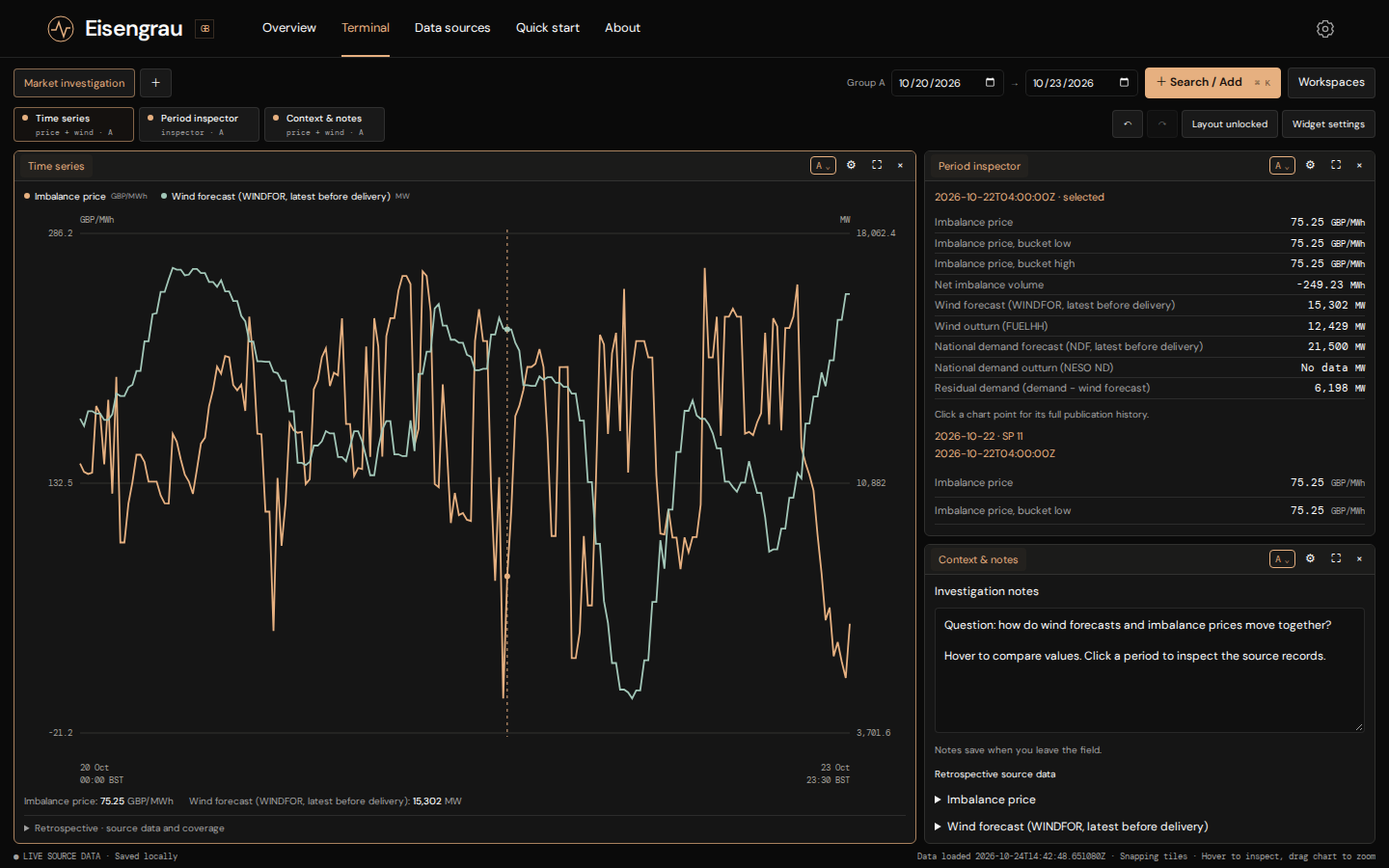
Task: Toggle the Layout unlocked button
Action: coord(1230,123)
